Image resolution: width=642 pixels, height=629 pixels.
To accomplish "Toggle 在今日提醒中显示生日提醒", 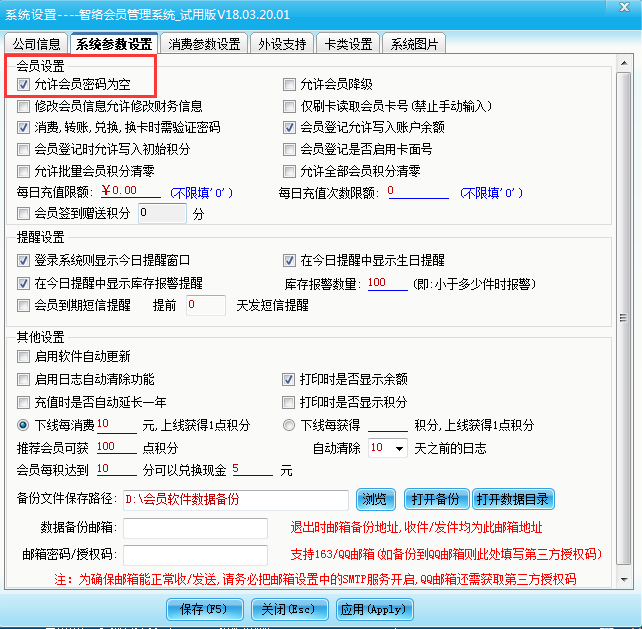I will pos(289,260).
